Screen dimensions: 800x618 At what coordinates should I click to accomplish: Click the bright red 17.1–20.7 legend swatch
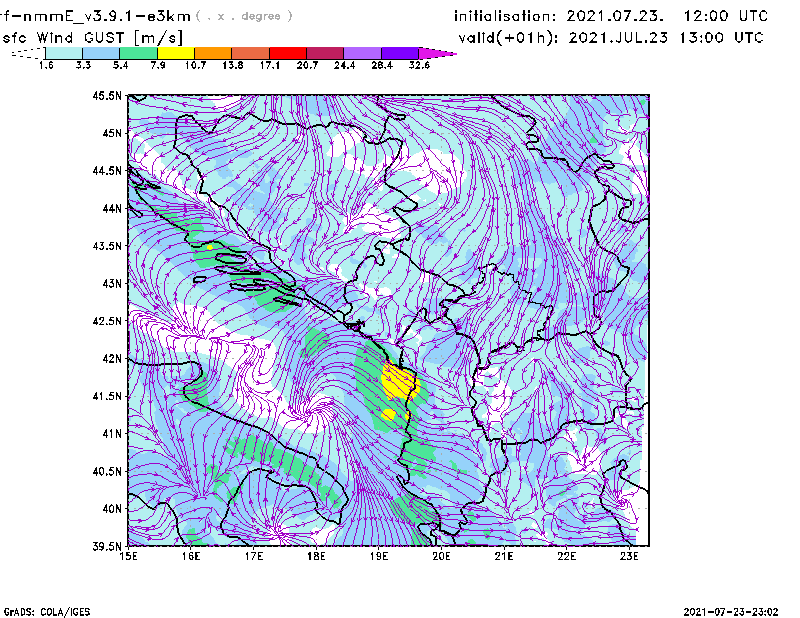point(288,53)
